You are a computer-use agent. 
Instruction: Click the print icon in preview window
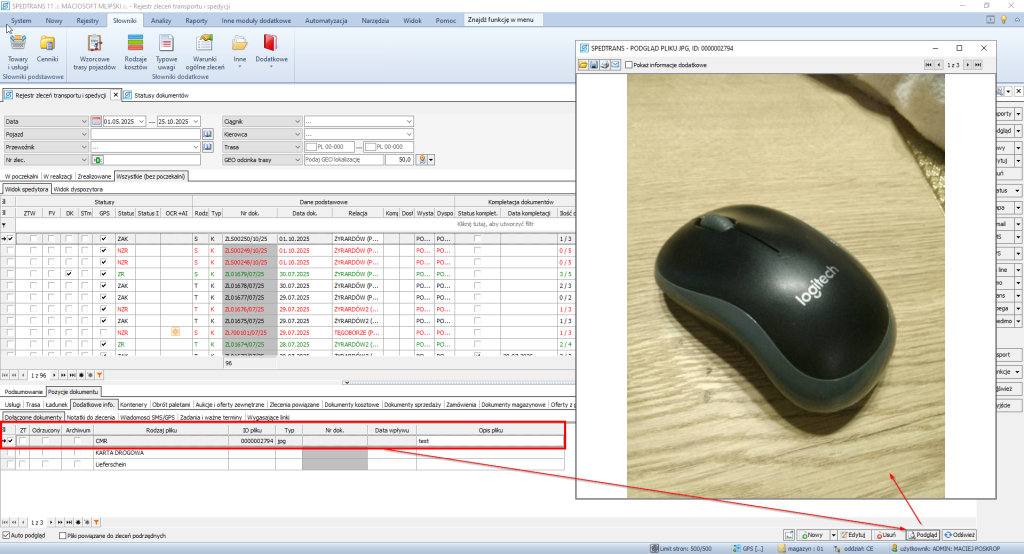[x=604, y=65]
